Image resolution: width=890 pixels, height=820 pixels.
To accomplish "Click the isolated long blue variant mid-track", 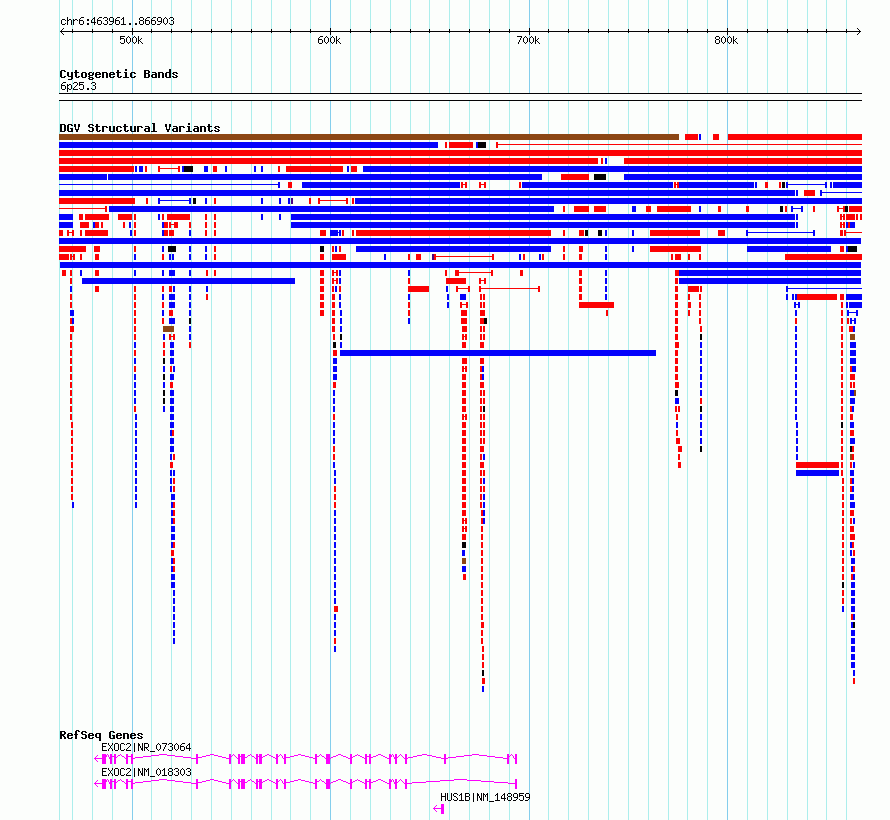I will point(498,353).
